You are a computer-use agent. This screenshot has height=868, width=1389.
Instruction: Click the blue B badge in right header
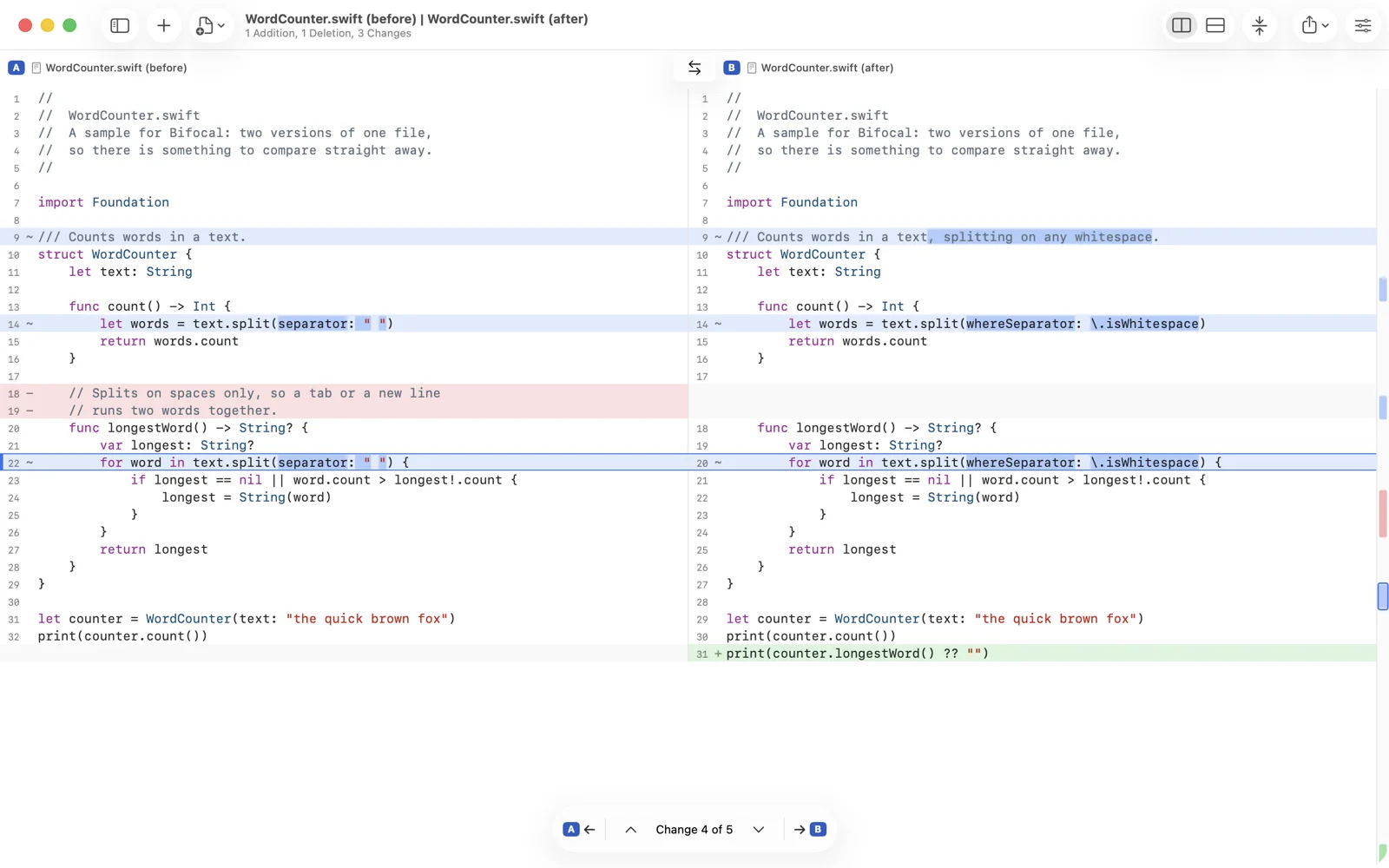[732, 68]
